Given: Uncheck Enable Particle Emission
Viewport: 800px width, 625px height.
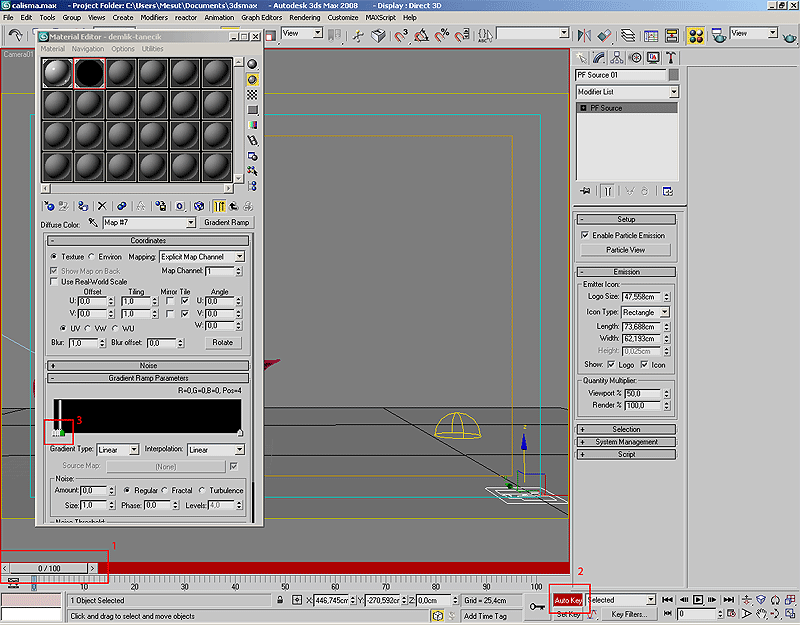Looking at the screenshot, I should click(585, 235).
